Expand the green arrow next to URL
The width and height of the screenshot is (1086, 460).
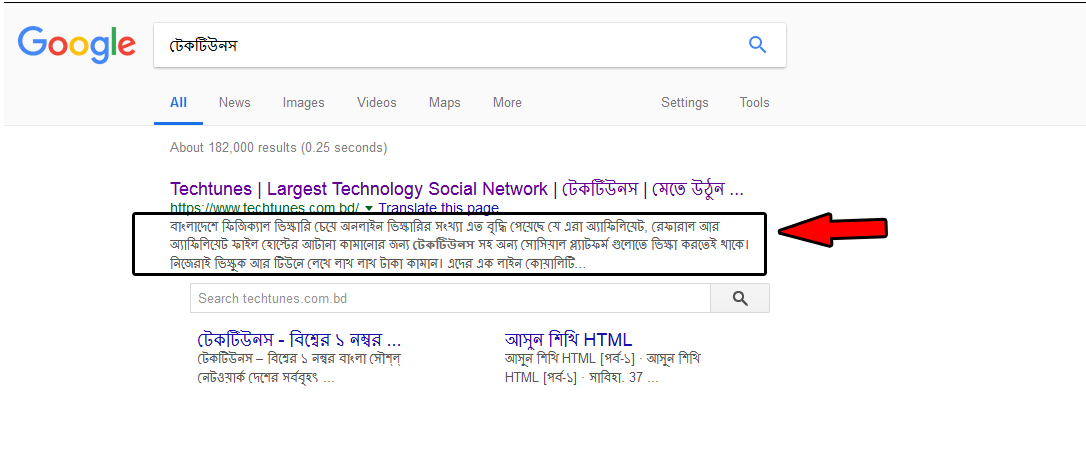(369, 208)
